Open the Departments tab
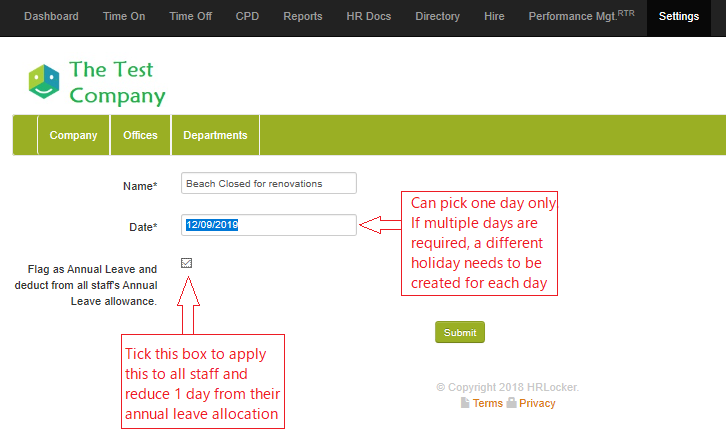Viewport: 726px width, 447px height. [x=215, y=136]
